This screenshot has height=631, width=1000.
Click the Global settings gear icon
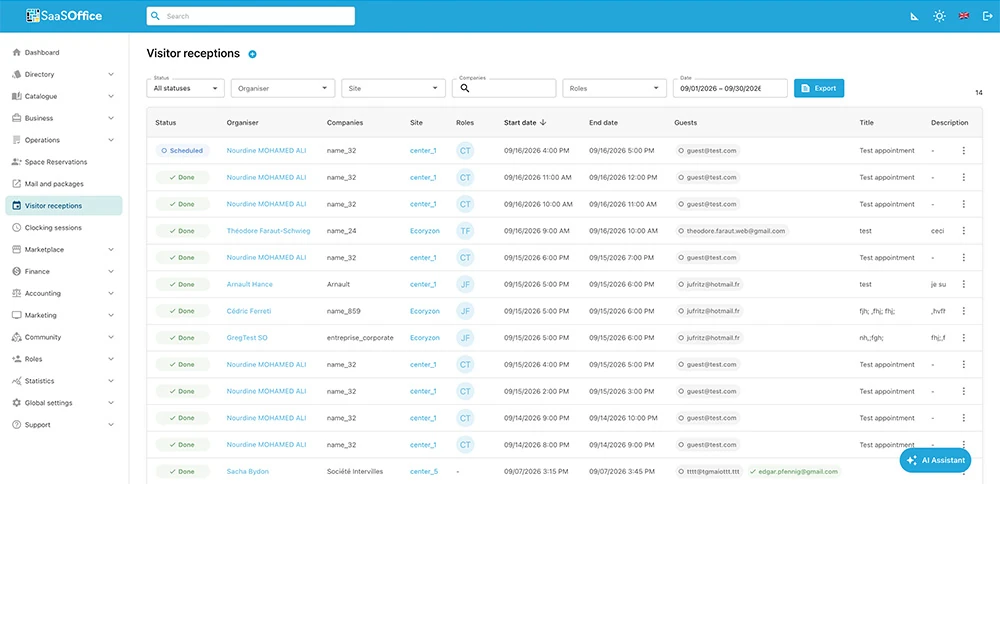(17, 403)
